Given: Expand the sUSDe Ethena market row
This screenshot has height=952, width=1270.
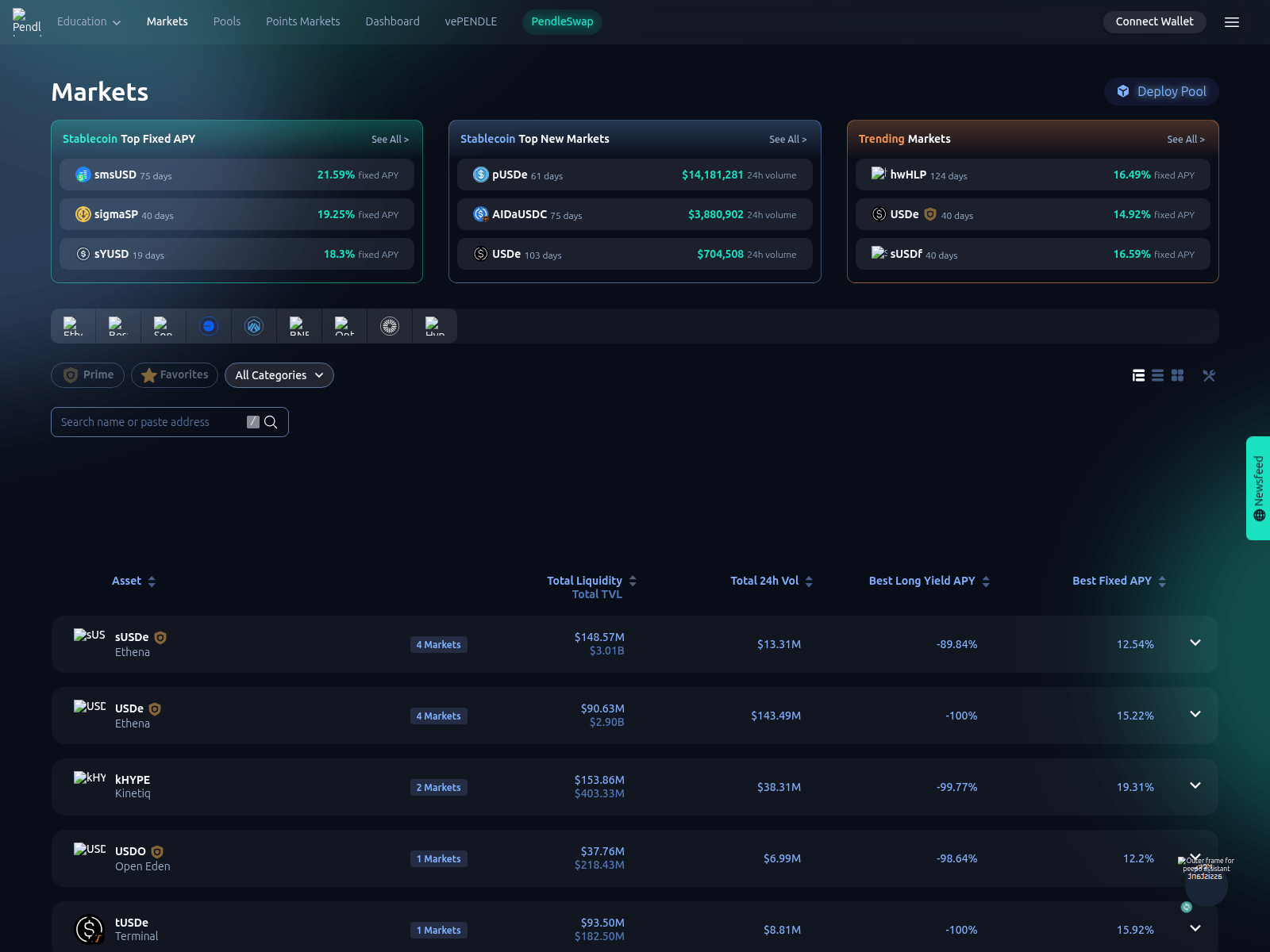Looking at the screenshot, I should [1195, 643].
